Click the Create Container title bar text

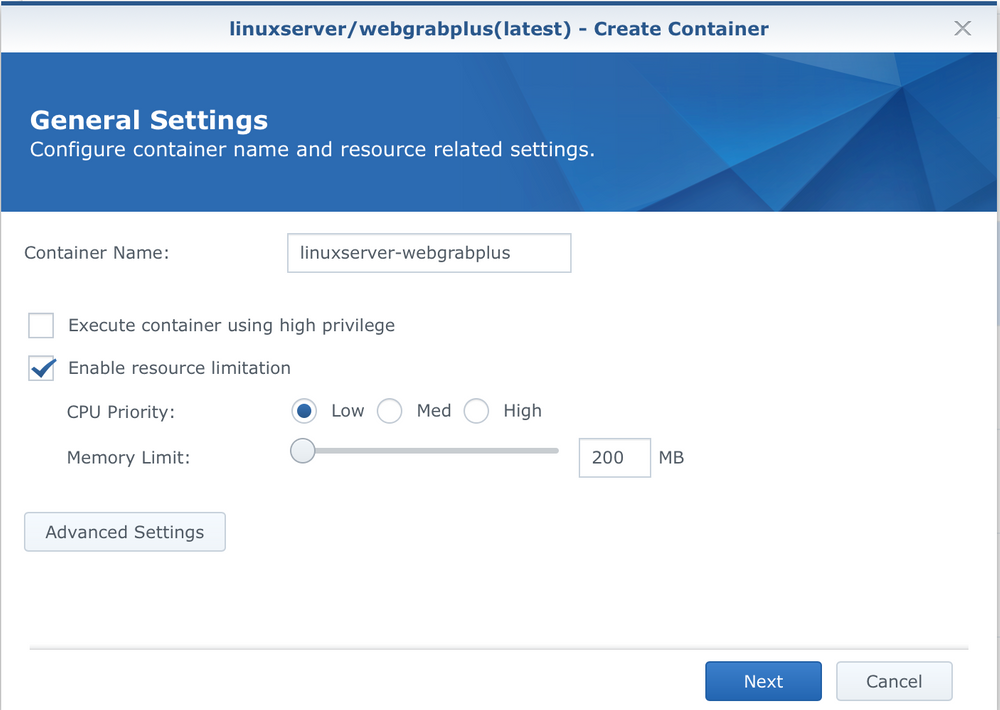click(500, 28)
